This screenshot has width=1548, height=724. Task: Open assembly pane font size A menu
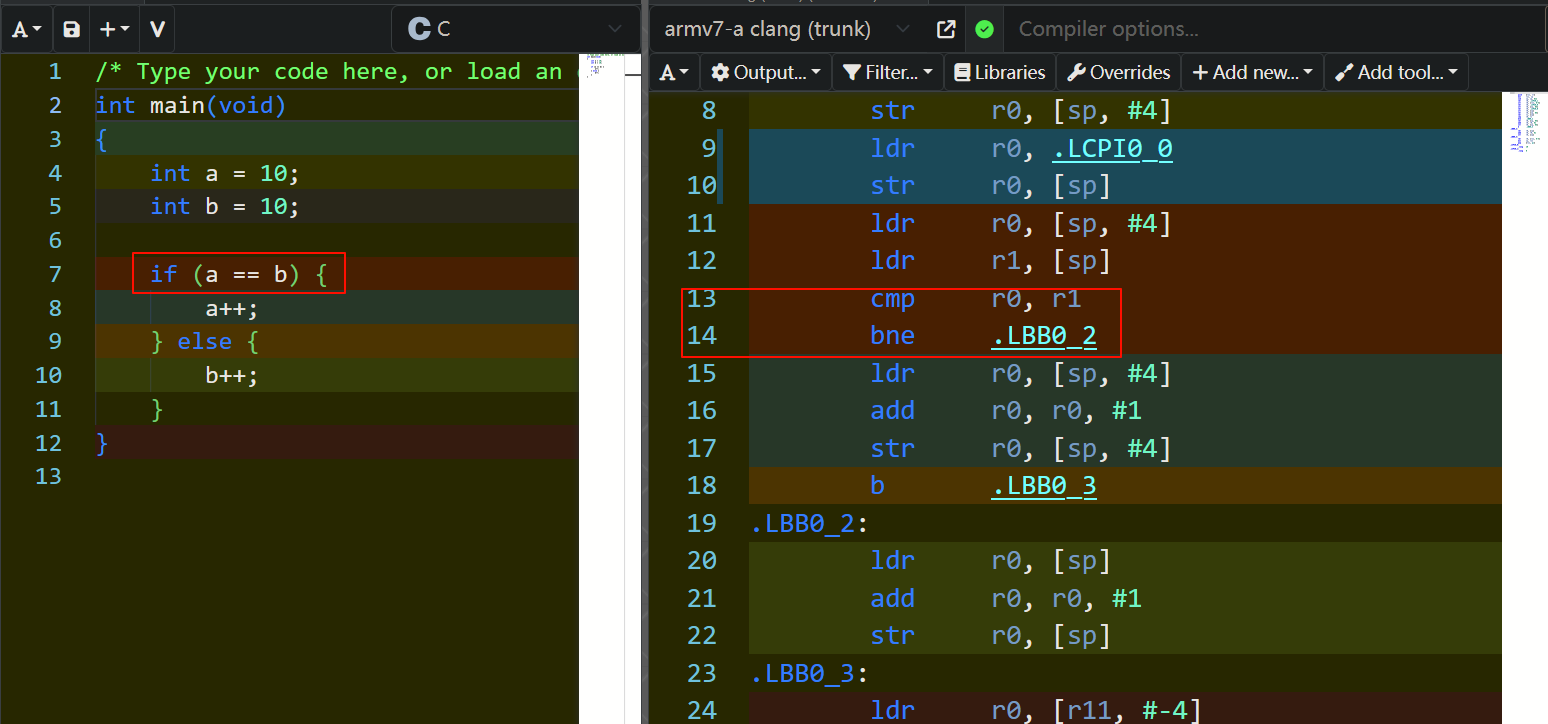point(677,72)
